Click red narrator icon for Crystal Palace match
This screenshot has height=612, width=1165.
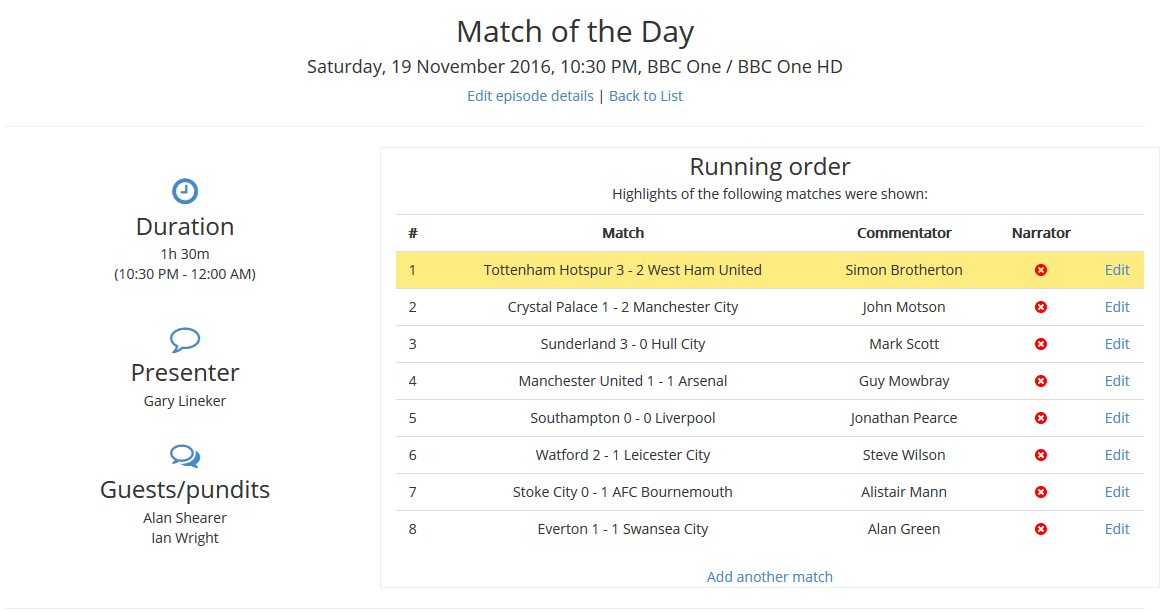click(x=1041, y=307)
